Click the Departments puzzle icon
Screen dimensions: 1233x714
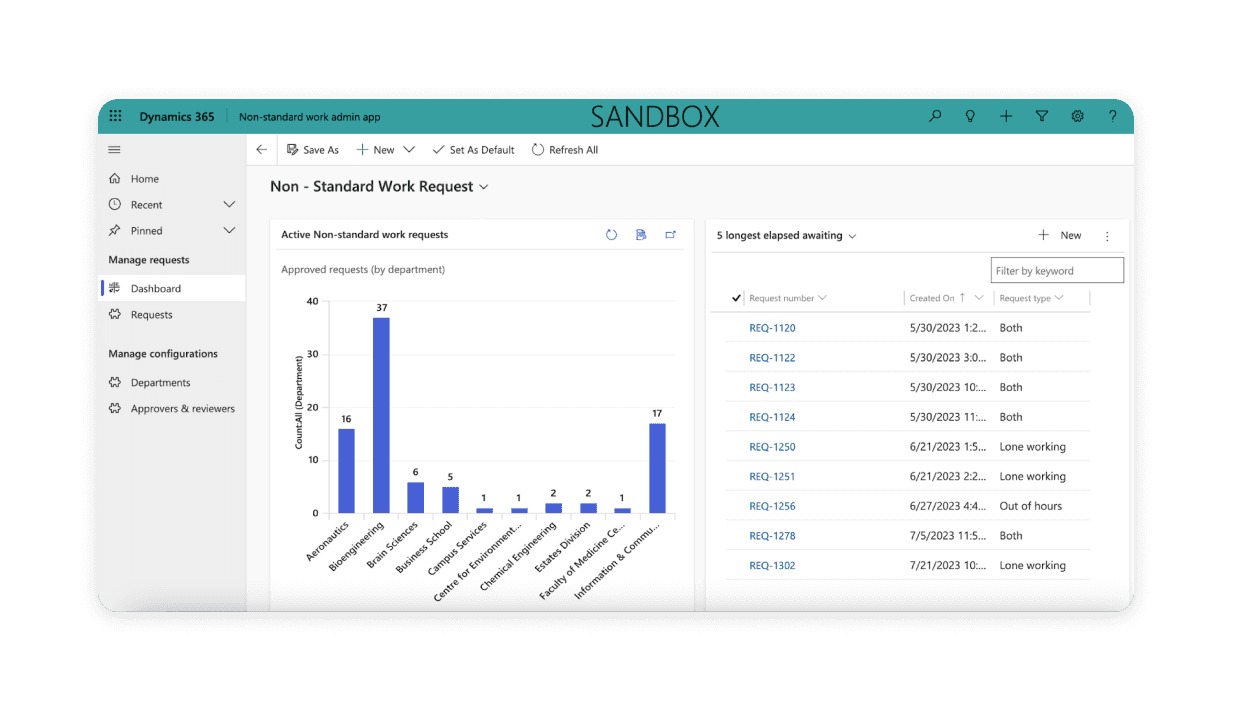click(x=114, y=383)
